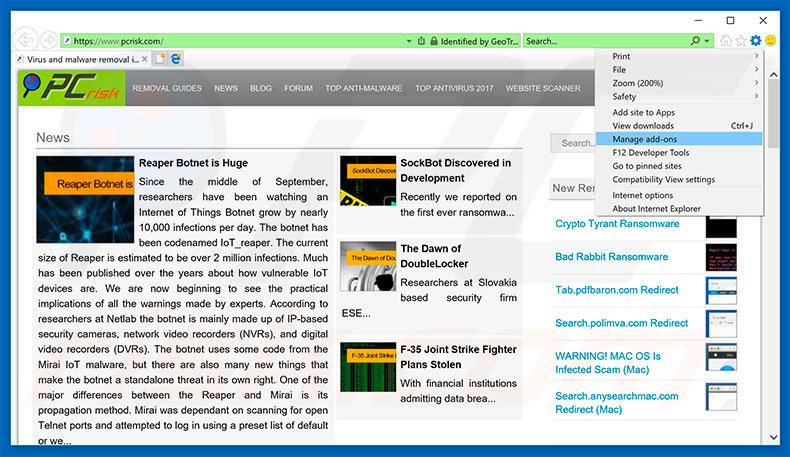Viewport: 790px width, 457px height.
Task: Click the browser Forward arrow button
Action: (49, 40)
